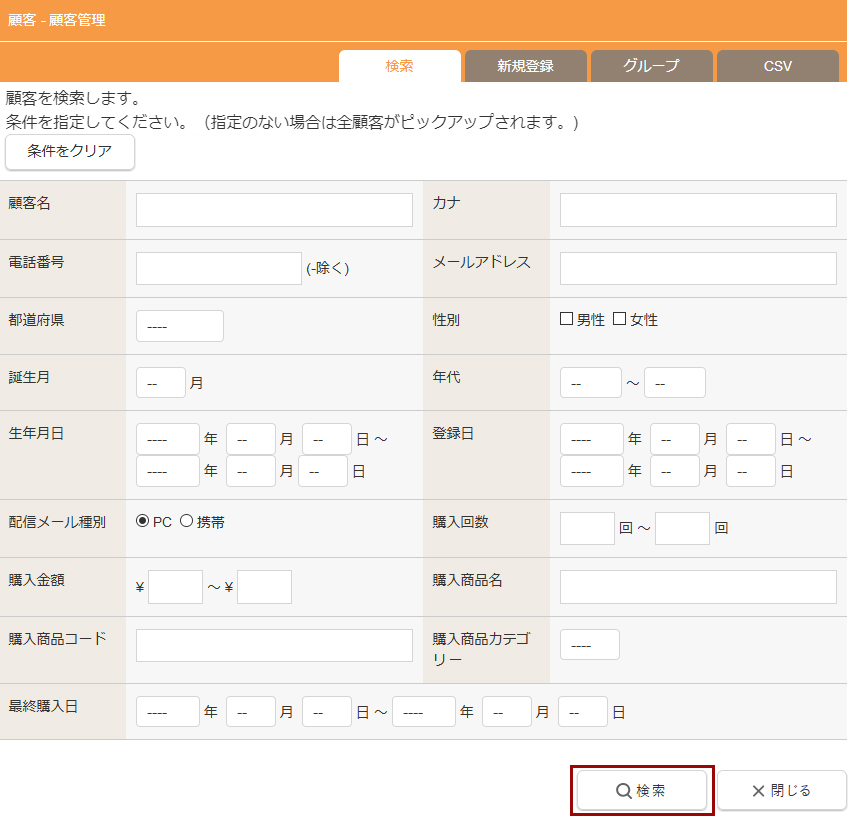Screen dimensions: 848x829
Task: Click the 購入金額 maximum yen field
Action: (264, 587)
